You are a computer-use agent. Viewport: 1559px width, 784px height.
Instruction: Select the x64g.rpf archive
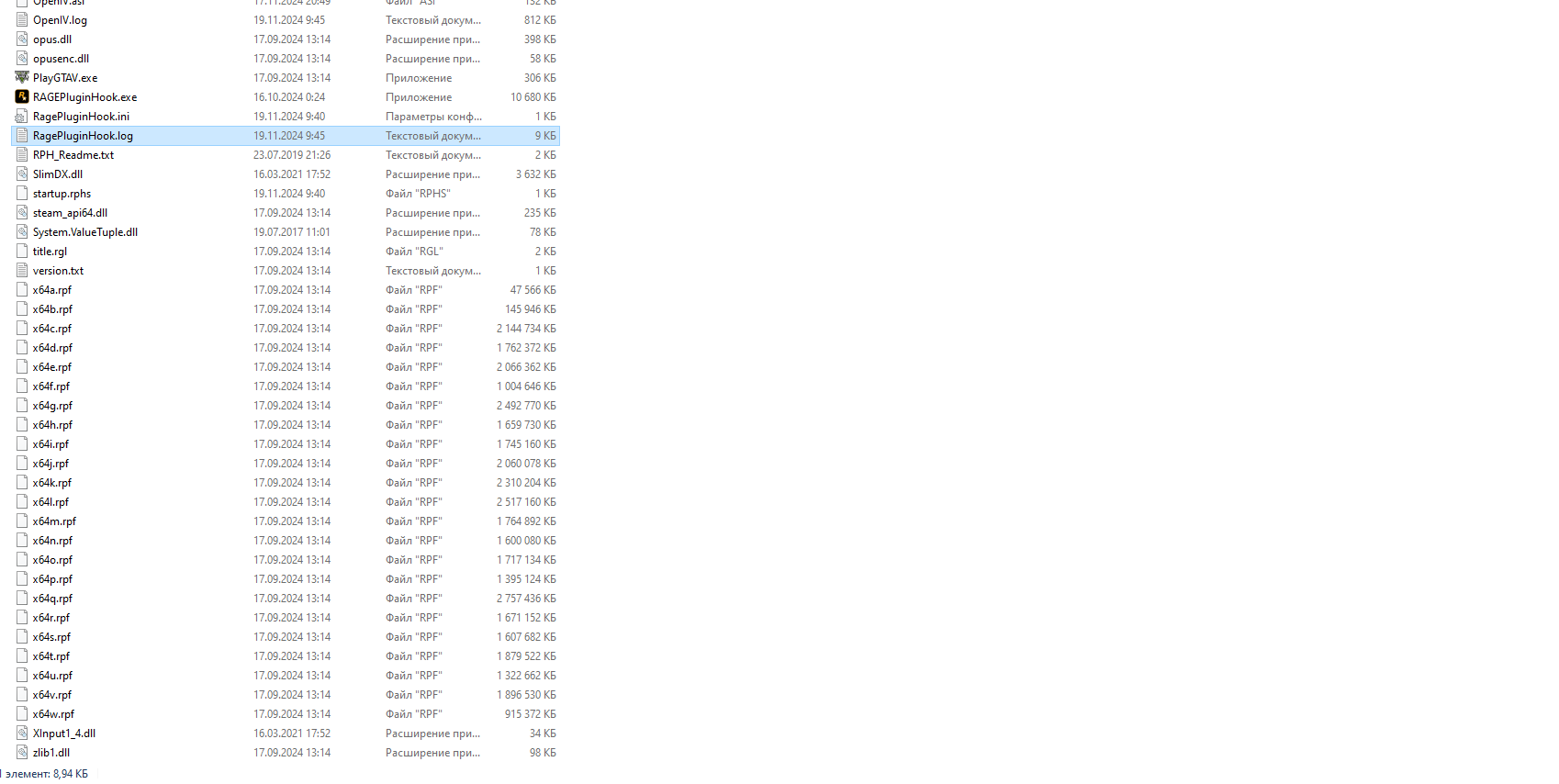(x=52, y=406)
